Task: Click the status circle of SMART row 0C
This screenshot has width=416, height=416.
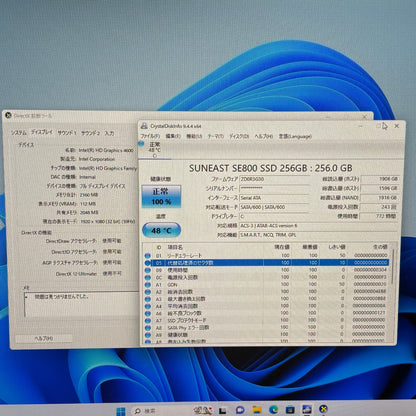Action: click(x=147, y=277)
